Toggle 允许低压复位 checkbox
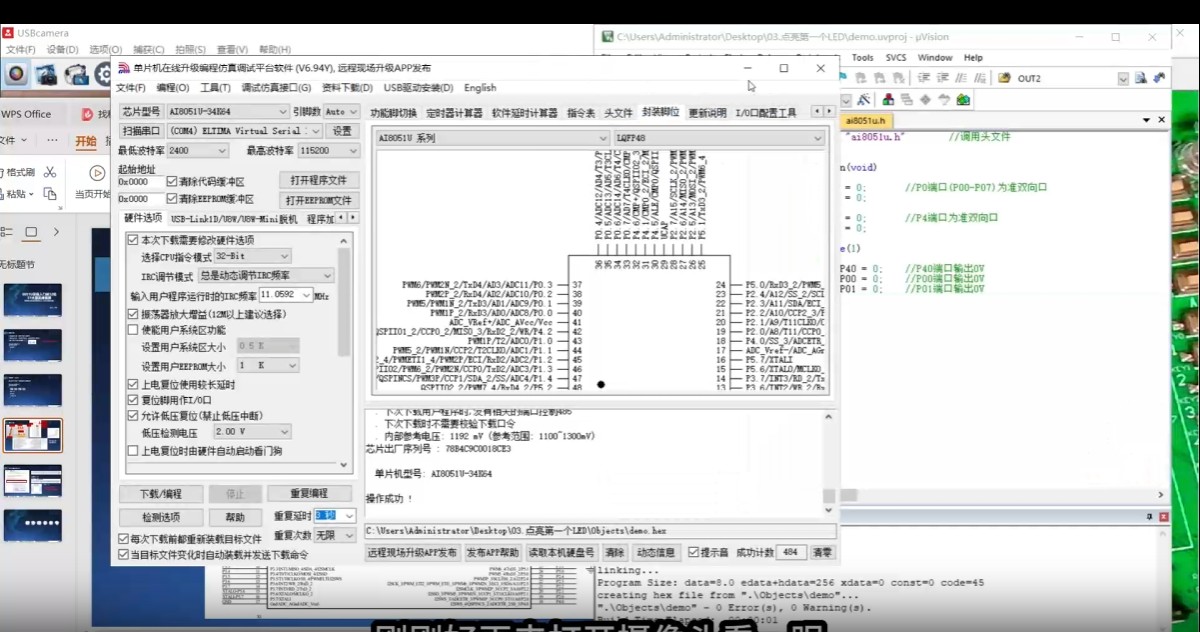 coord(133,415)
